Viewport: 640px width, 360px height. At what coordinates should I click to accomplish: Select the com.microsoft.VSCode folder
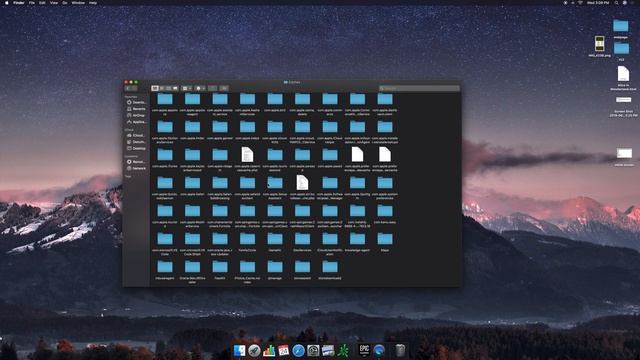(x=165, y=239)
